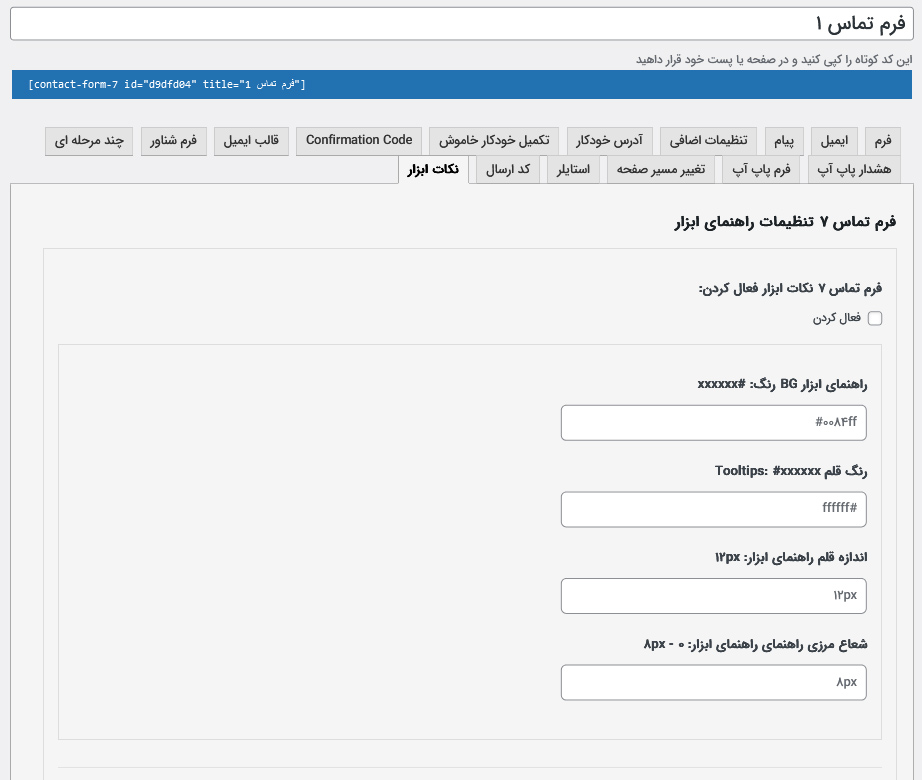Image resolution: width=922 pixels, height=780 pixels.
Task: Select the قالب ایمیل tab
Action: coord(251,141)
